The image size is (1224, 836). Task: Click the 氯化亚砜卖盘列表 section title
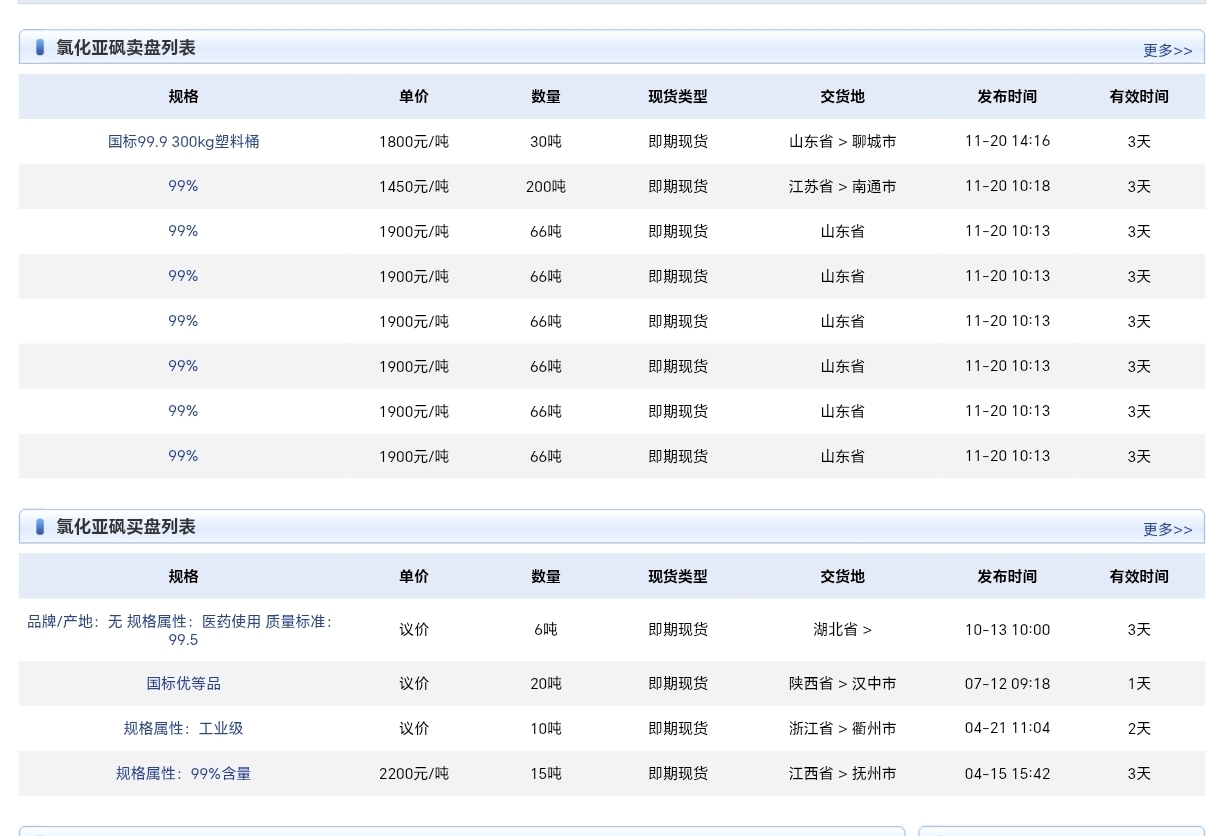point(126,47)
